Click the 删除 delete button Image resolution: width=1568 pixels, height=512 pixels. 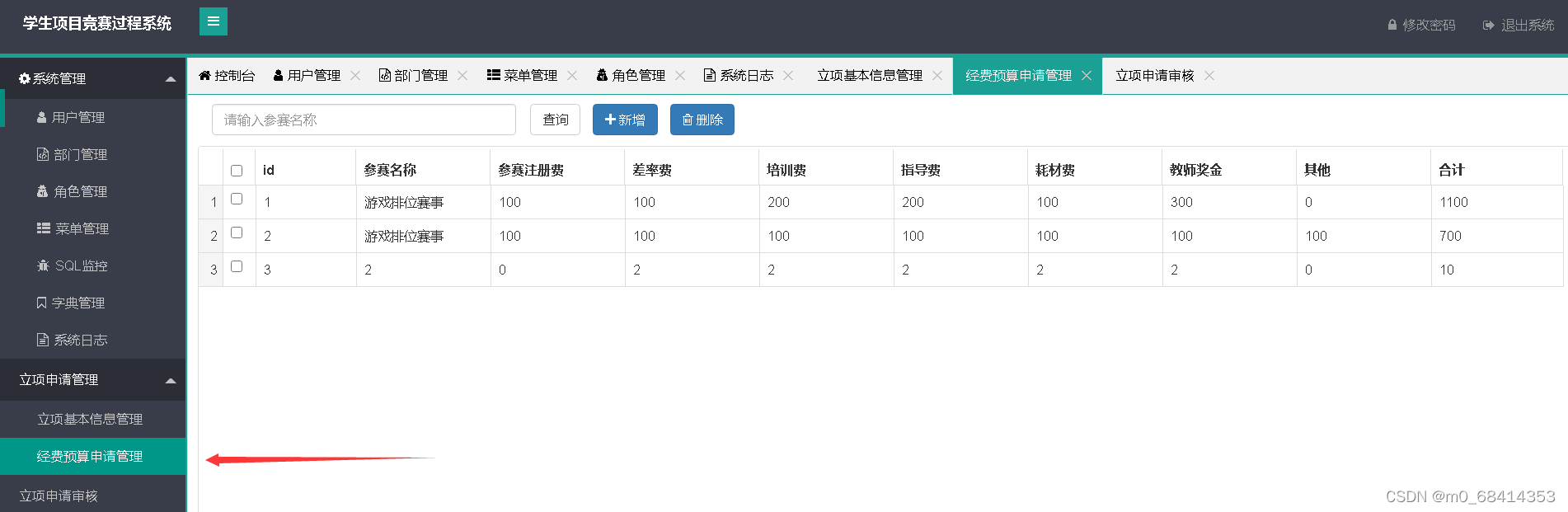(702, 120)
